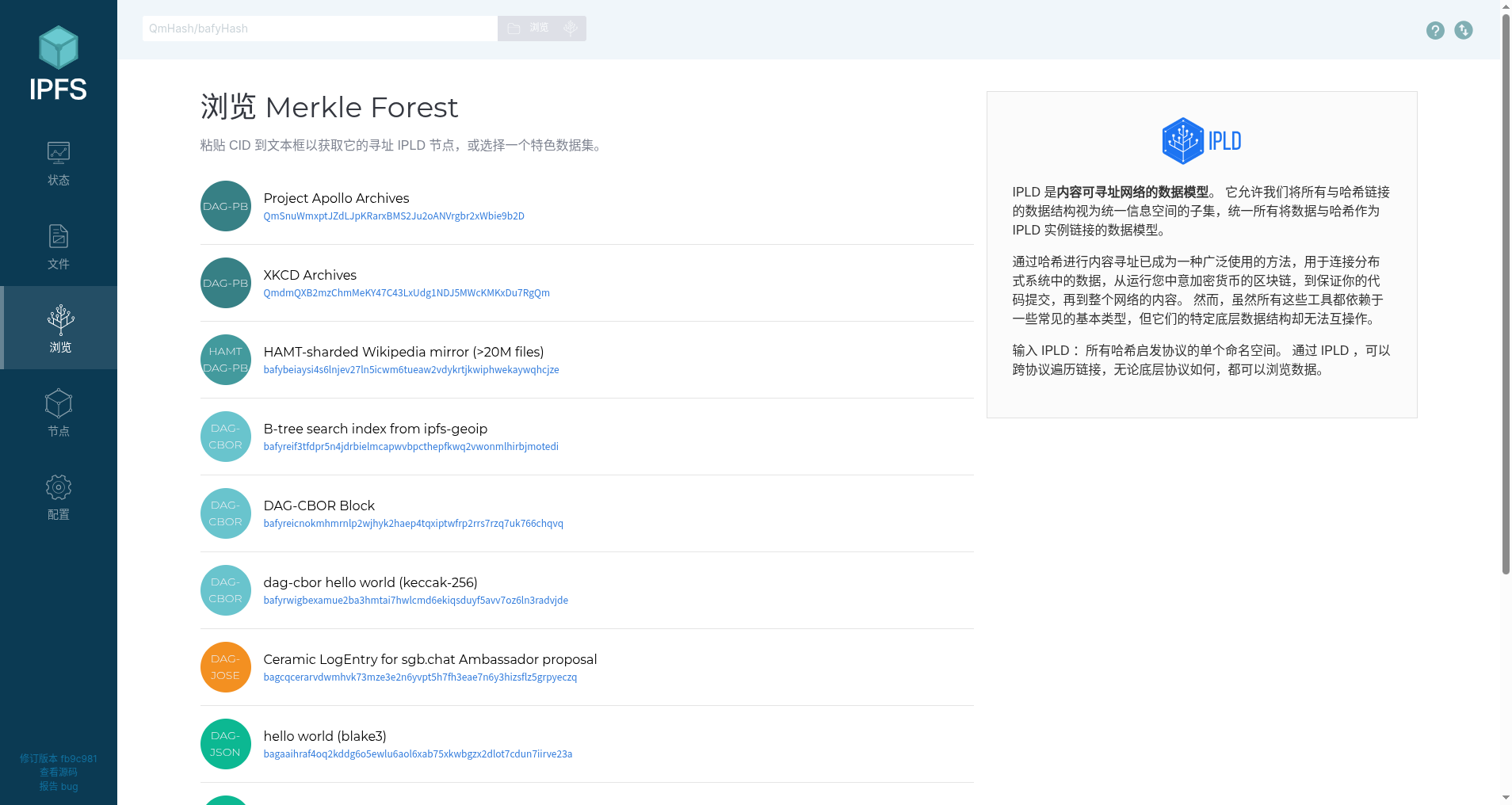
Task: Open hello world (blake3) entry
Action: click(x=325, y=736)
